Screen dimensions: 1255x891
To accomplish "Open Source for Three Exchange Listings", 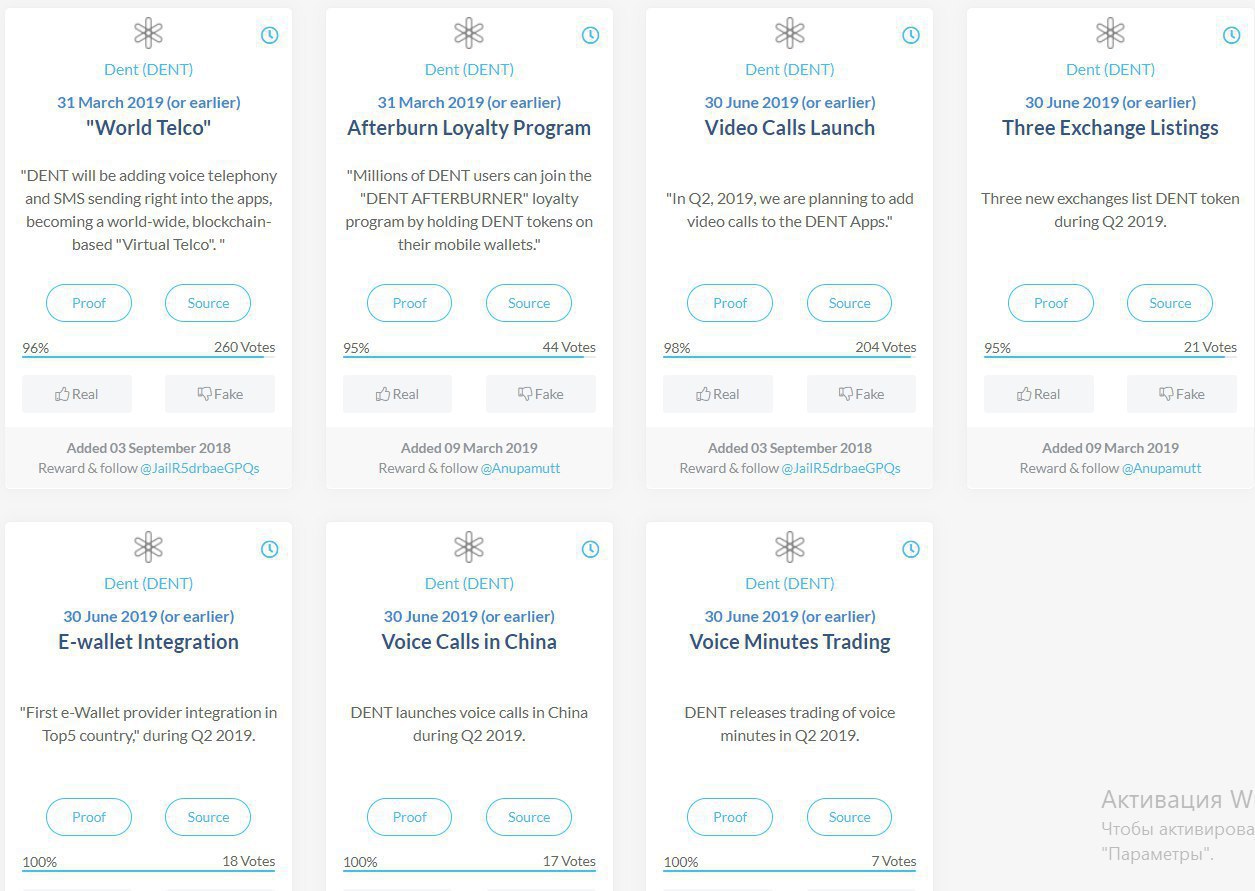I will click(x=1170, y=303).
